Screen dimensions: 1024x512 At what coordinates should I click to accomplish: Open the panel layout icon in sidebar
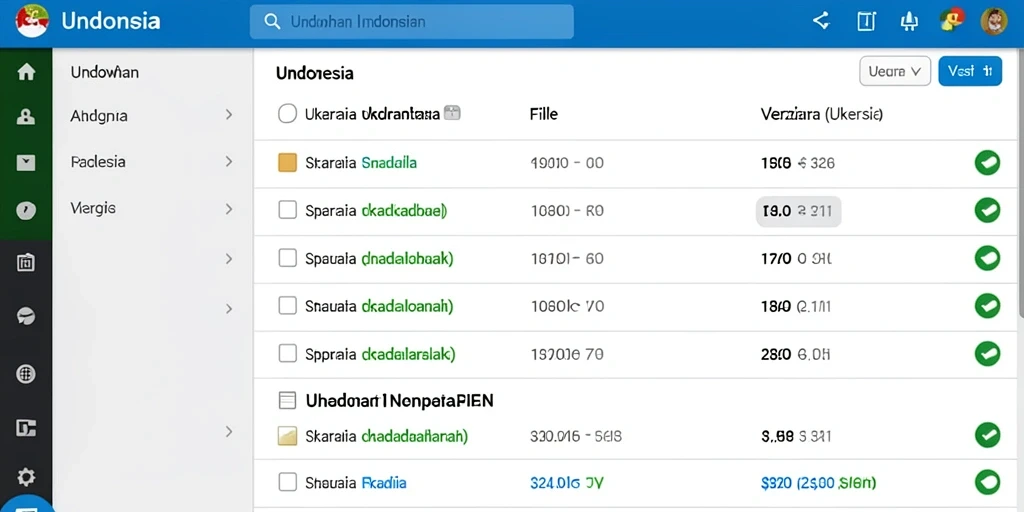point(26,428)
